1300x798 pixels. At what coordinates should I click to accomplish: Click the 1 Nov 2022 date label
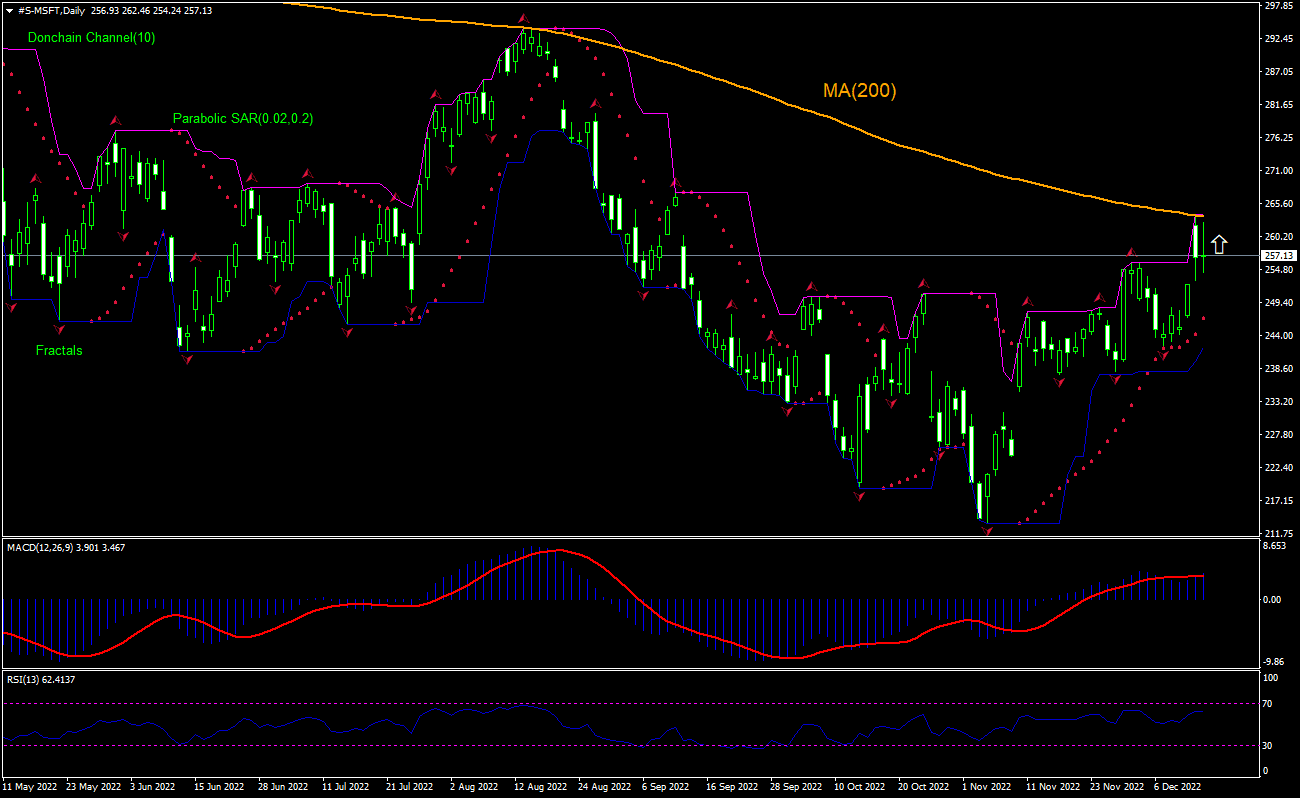[x=986, y=788]
